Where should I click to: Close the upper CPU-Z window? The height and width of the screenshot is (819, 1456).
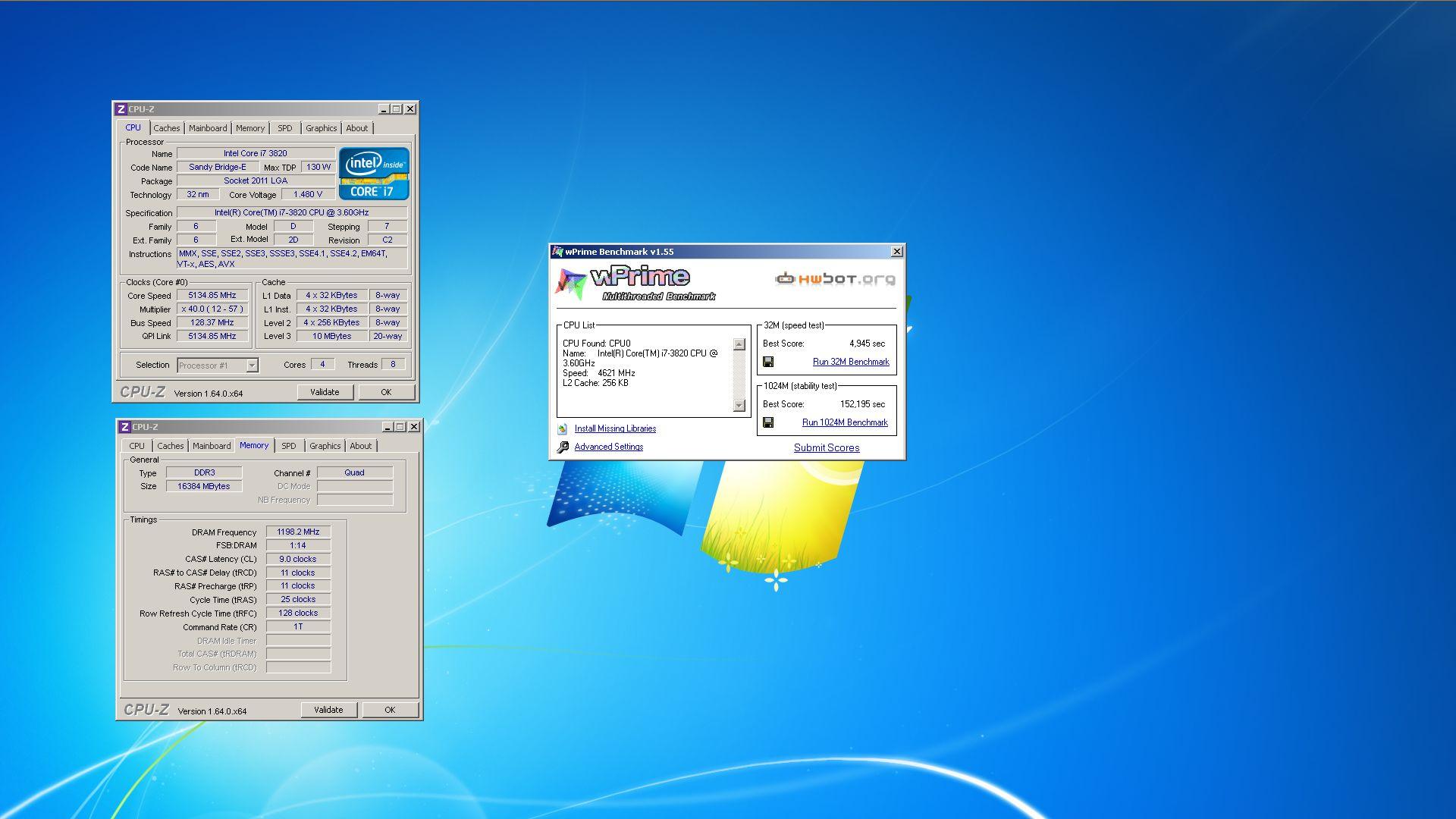pyautogui.click(x=410, y=109)
